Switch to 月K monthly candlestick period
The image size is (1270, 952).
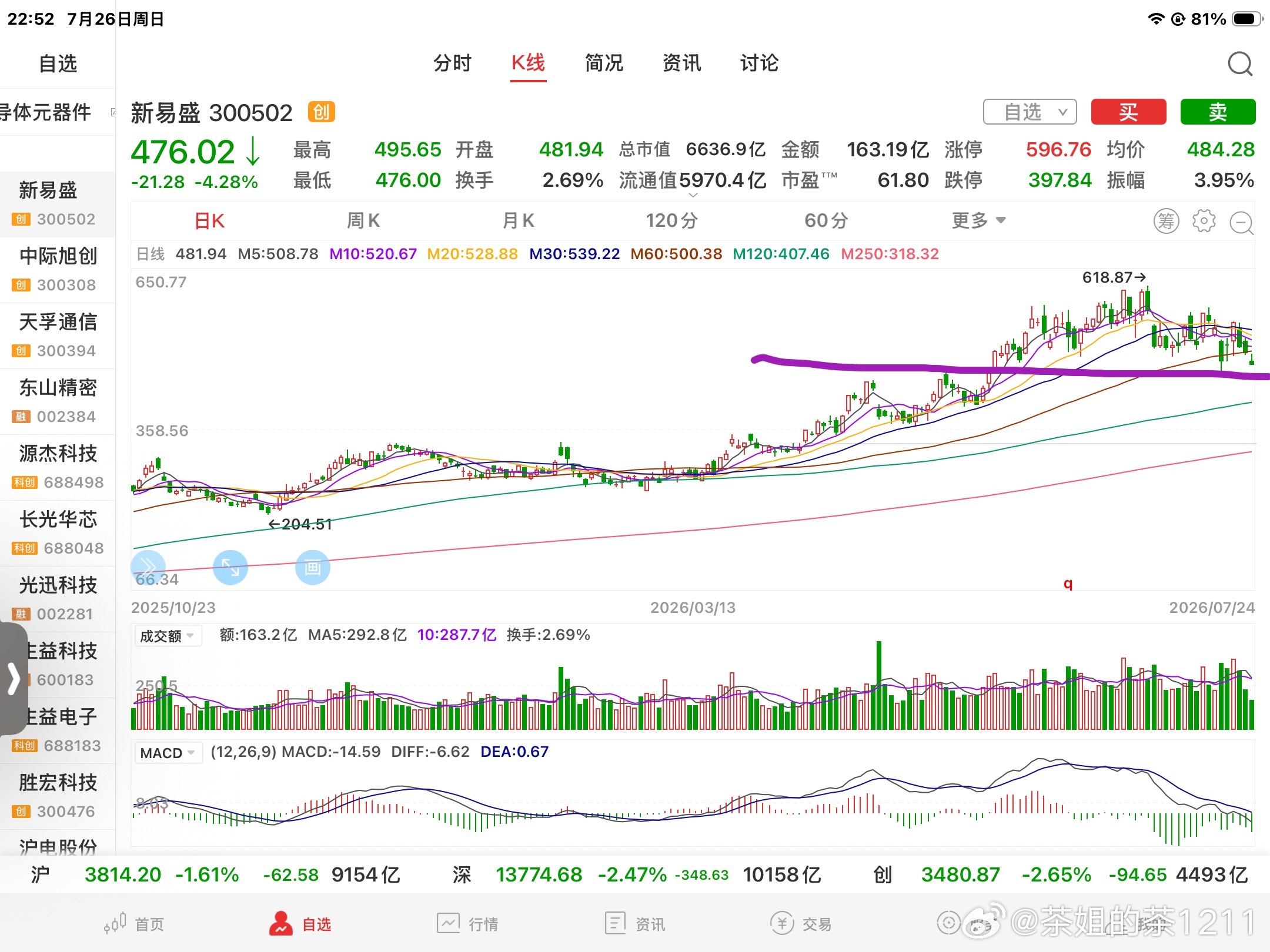click(519, 221)
